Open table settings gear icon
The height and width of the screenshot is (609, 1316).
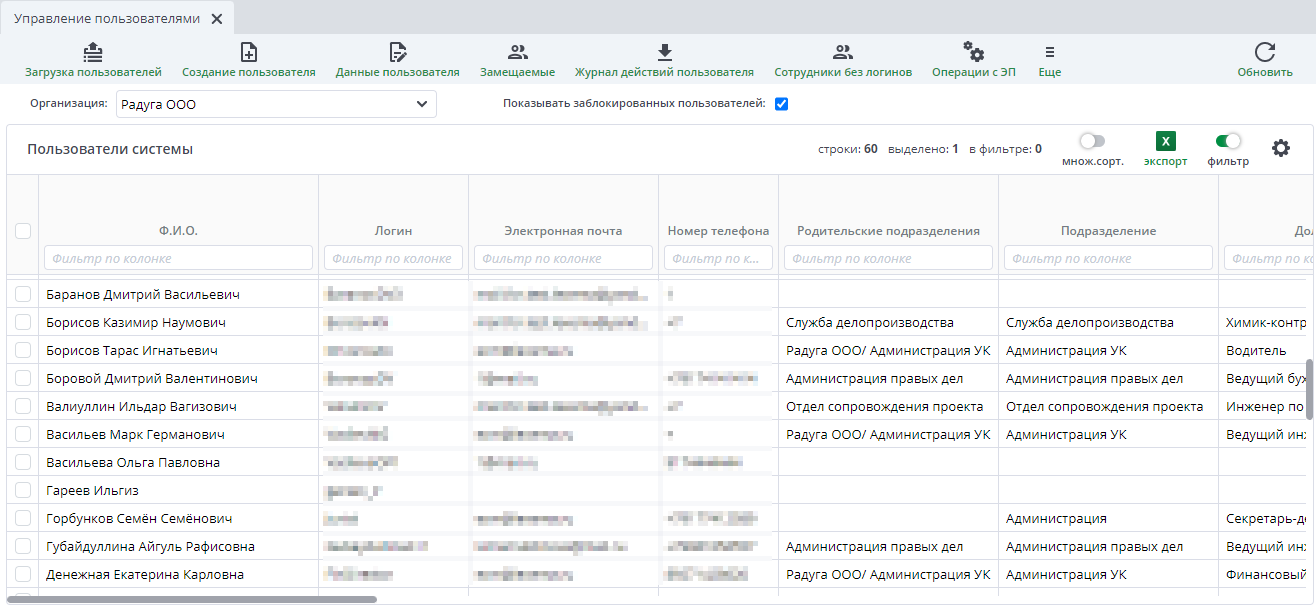(1281, 148)
